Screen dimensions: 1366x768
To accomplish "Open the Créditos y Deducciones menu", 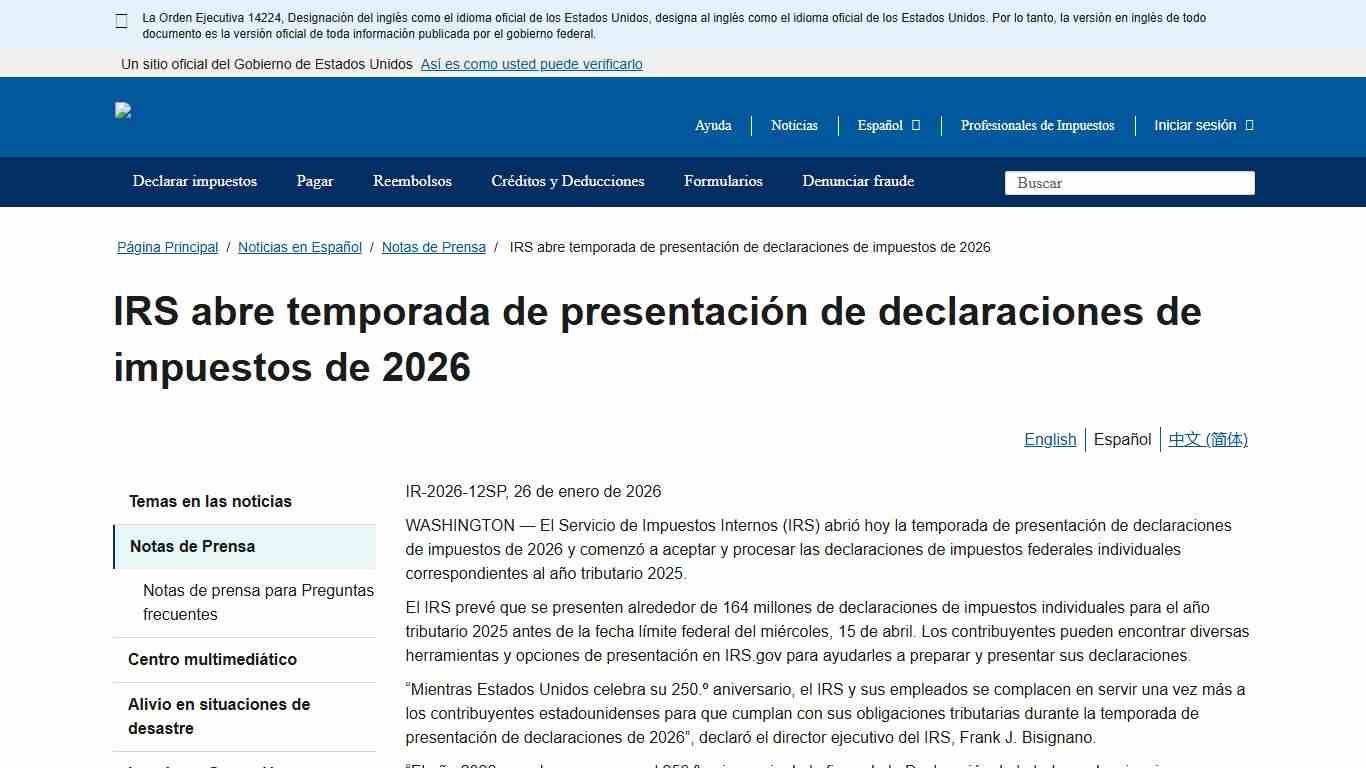I will 567,181.
